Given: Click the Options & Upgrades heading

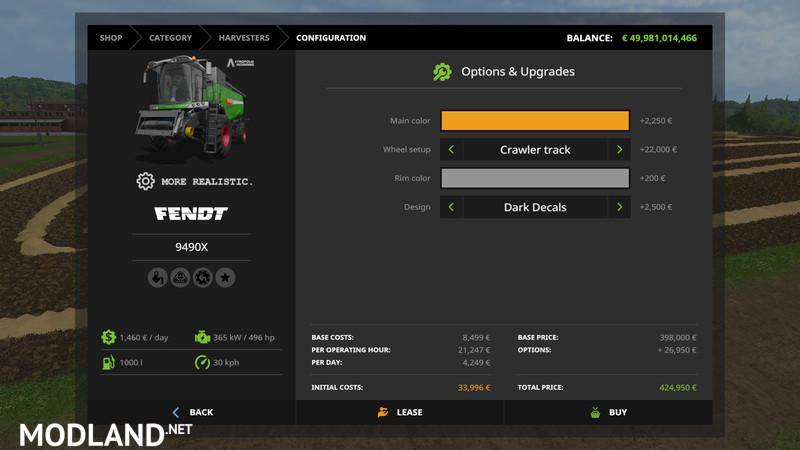Looking at the screenshot, I should [518, 72].
